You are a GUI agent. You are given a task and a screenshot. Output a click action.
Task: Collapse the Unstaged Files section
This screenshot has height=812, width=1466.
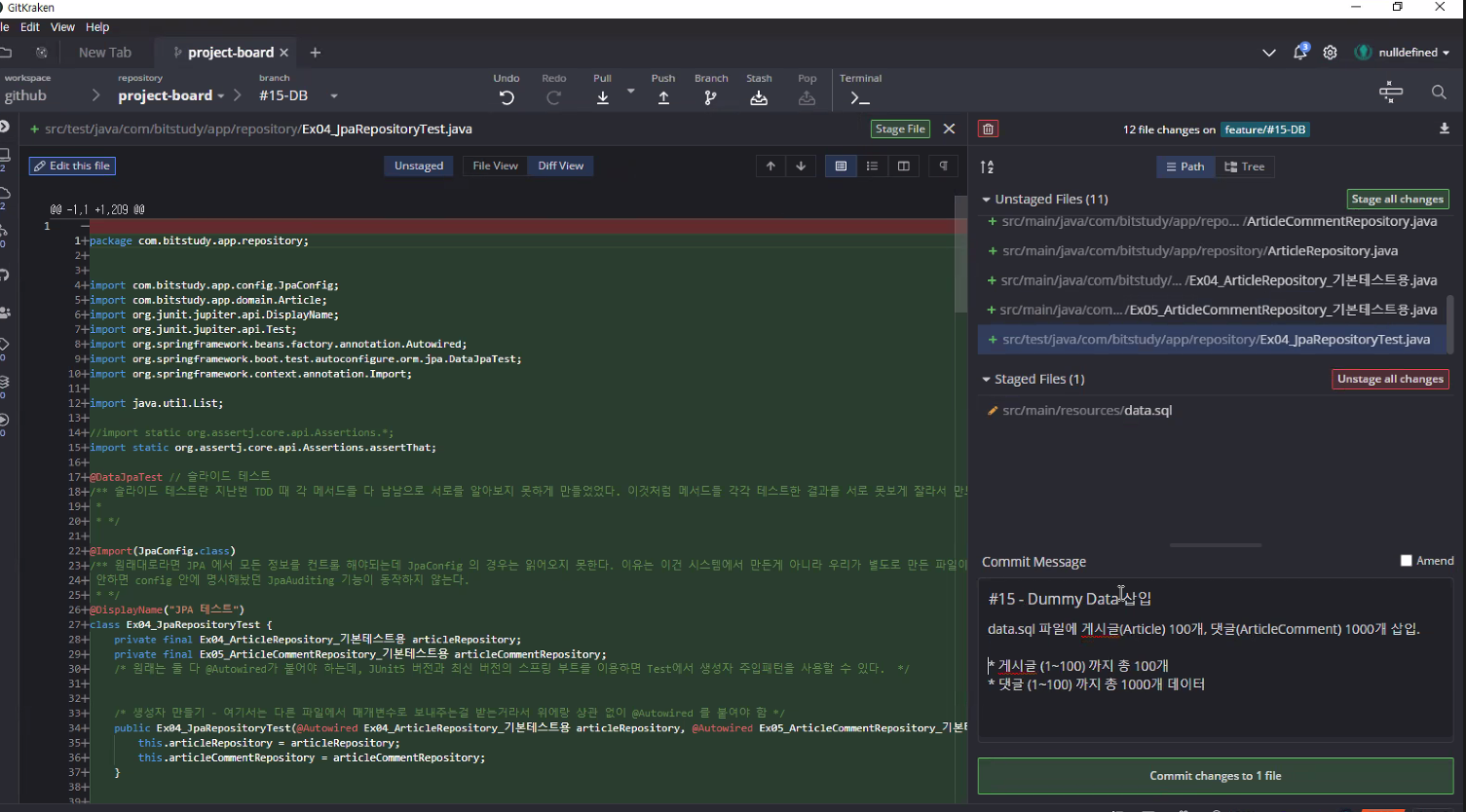pos(986,199)
